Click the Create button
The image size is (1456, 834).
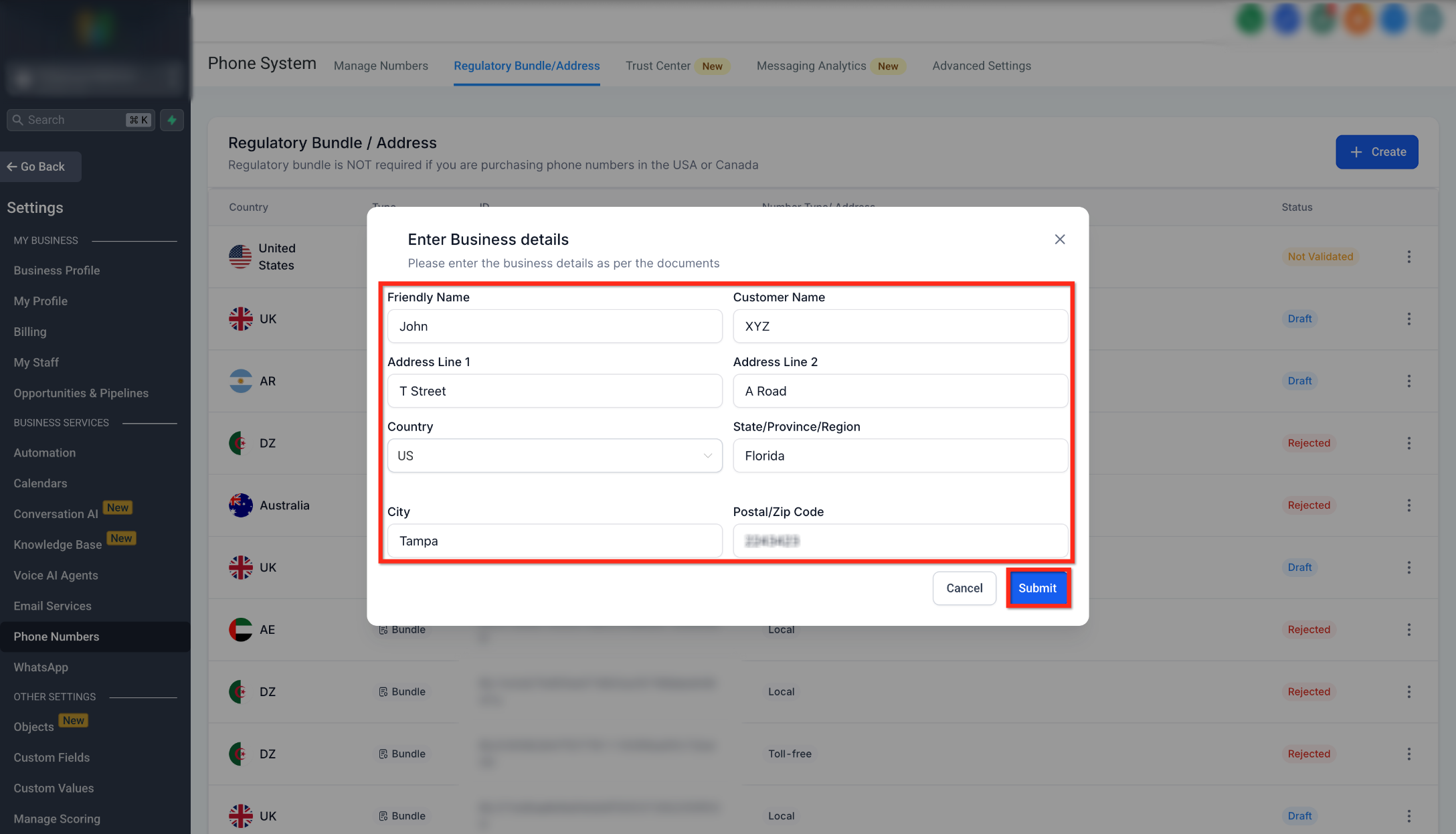(x=1376, y=152)
